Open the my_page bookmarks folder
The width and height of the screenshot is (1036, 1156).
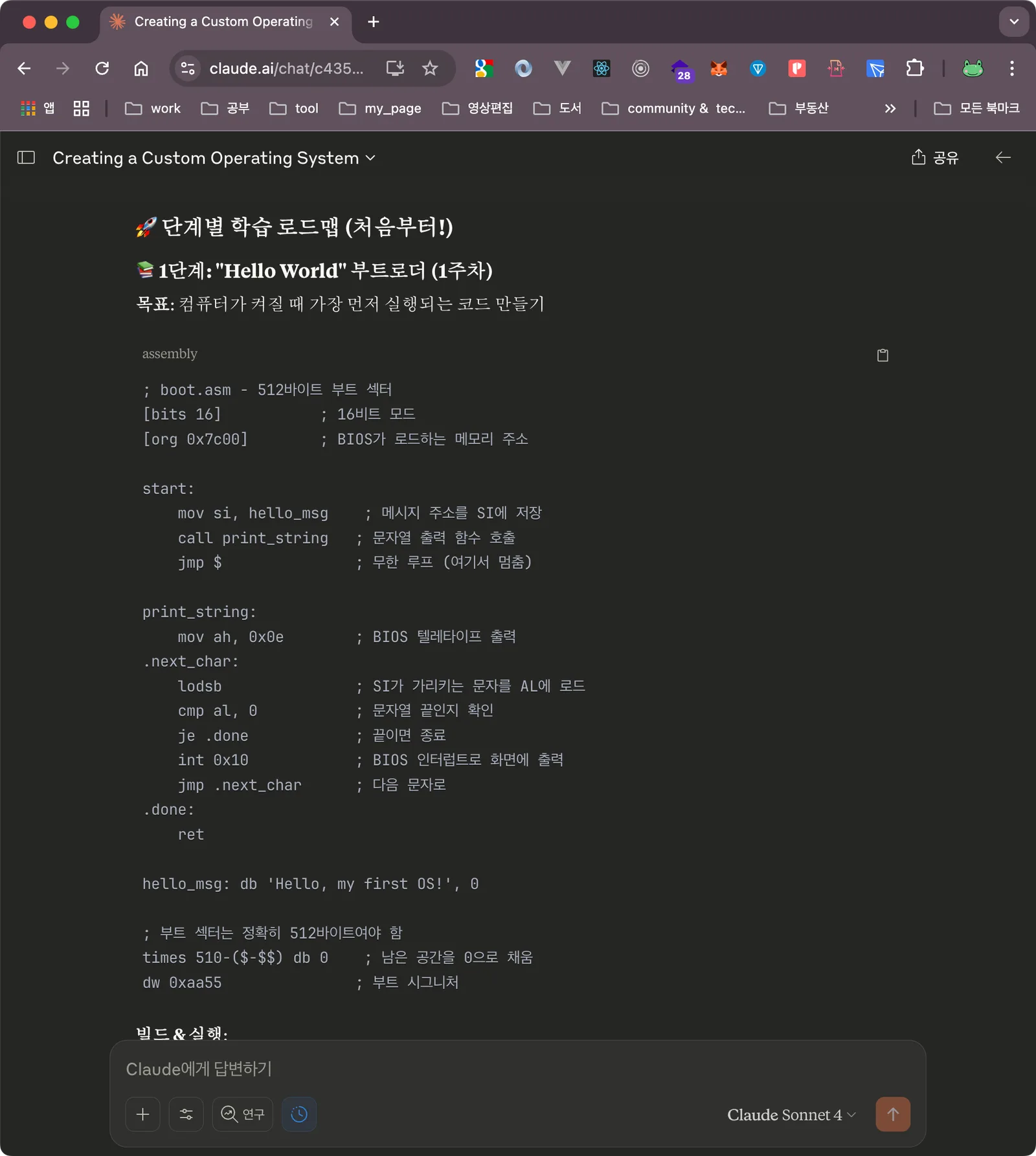380,108
